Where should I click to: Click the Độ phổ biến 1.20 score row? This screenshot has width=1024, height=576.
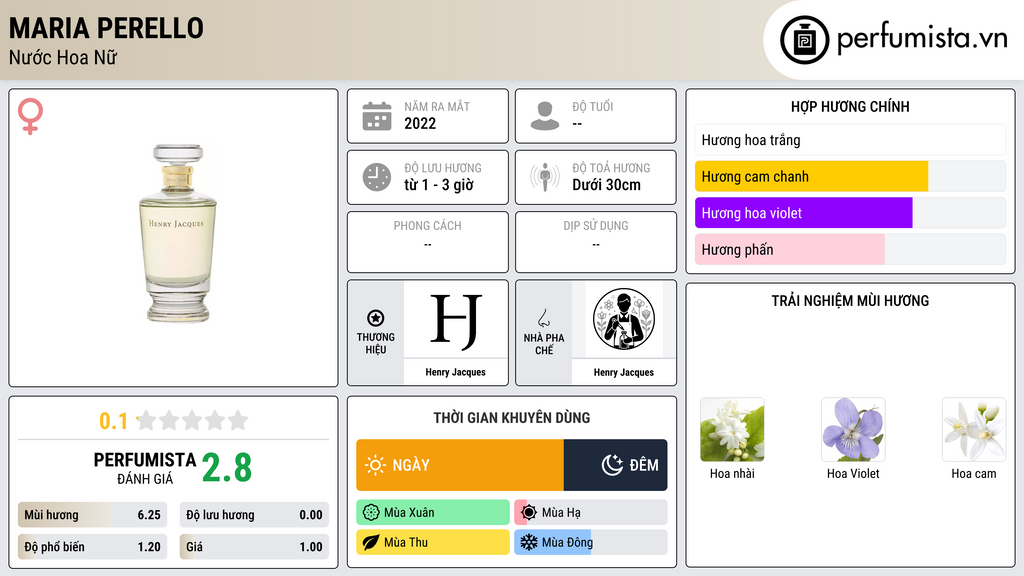(x=92, y=547)
